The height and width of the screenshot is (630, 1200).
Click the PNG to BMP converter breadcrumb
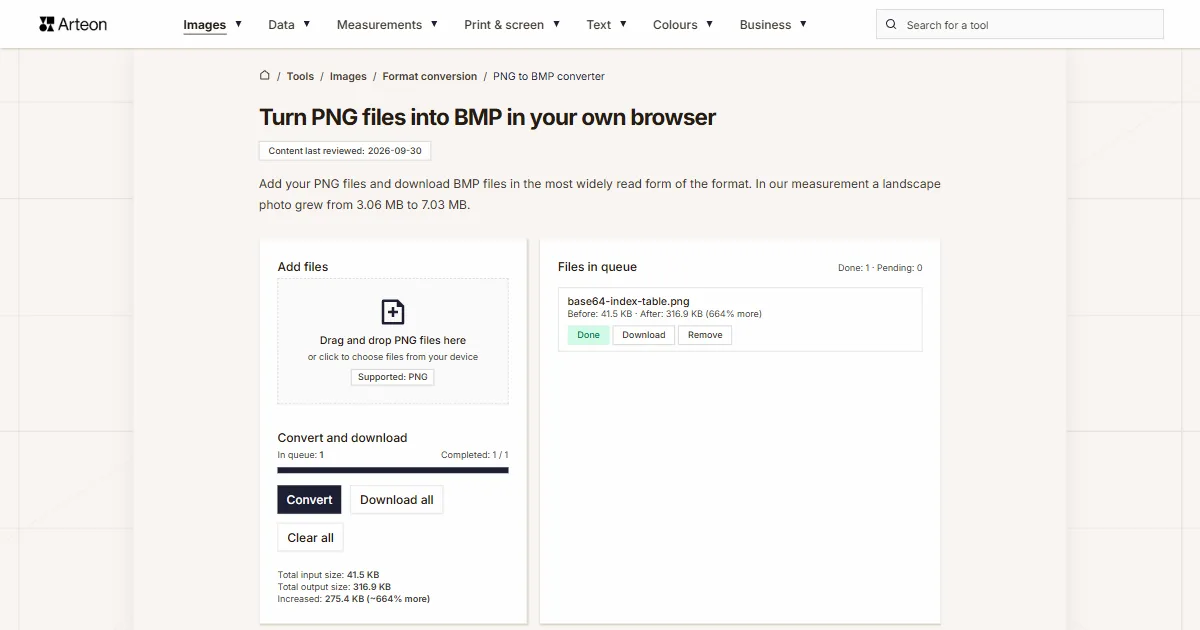(549, 76)
